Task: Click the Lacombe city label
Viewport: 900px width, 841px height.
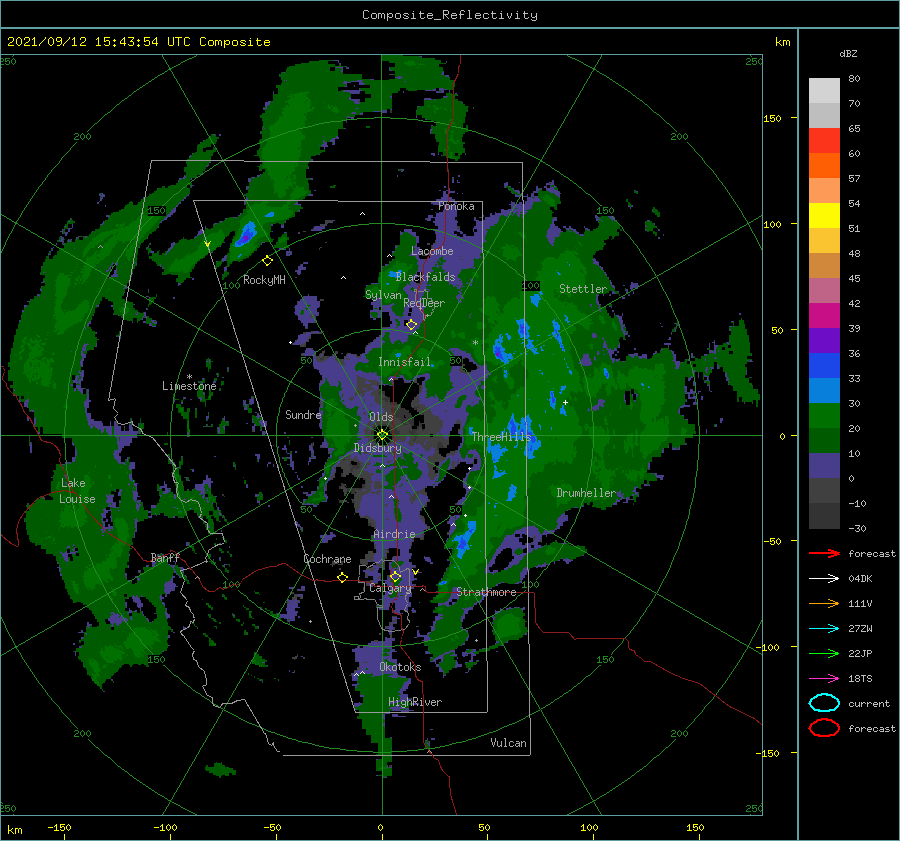Action: (x=432, y=251)
